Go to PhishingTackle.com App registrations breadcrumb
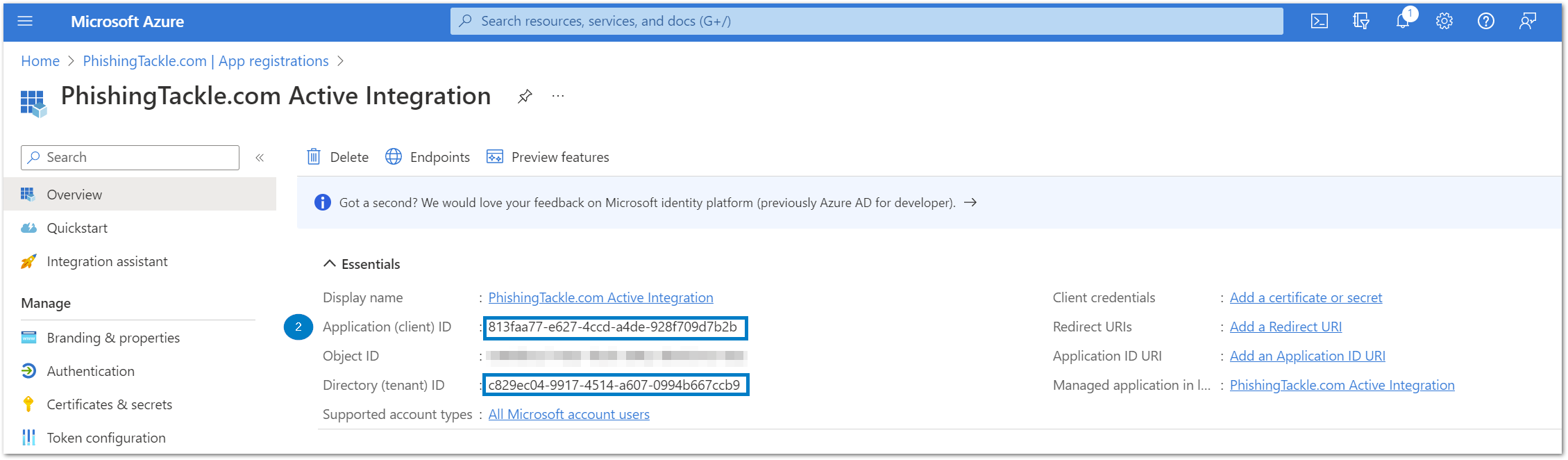The height and width of the screenshot is (460, 1568). 205,61
